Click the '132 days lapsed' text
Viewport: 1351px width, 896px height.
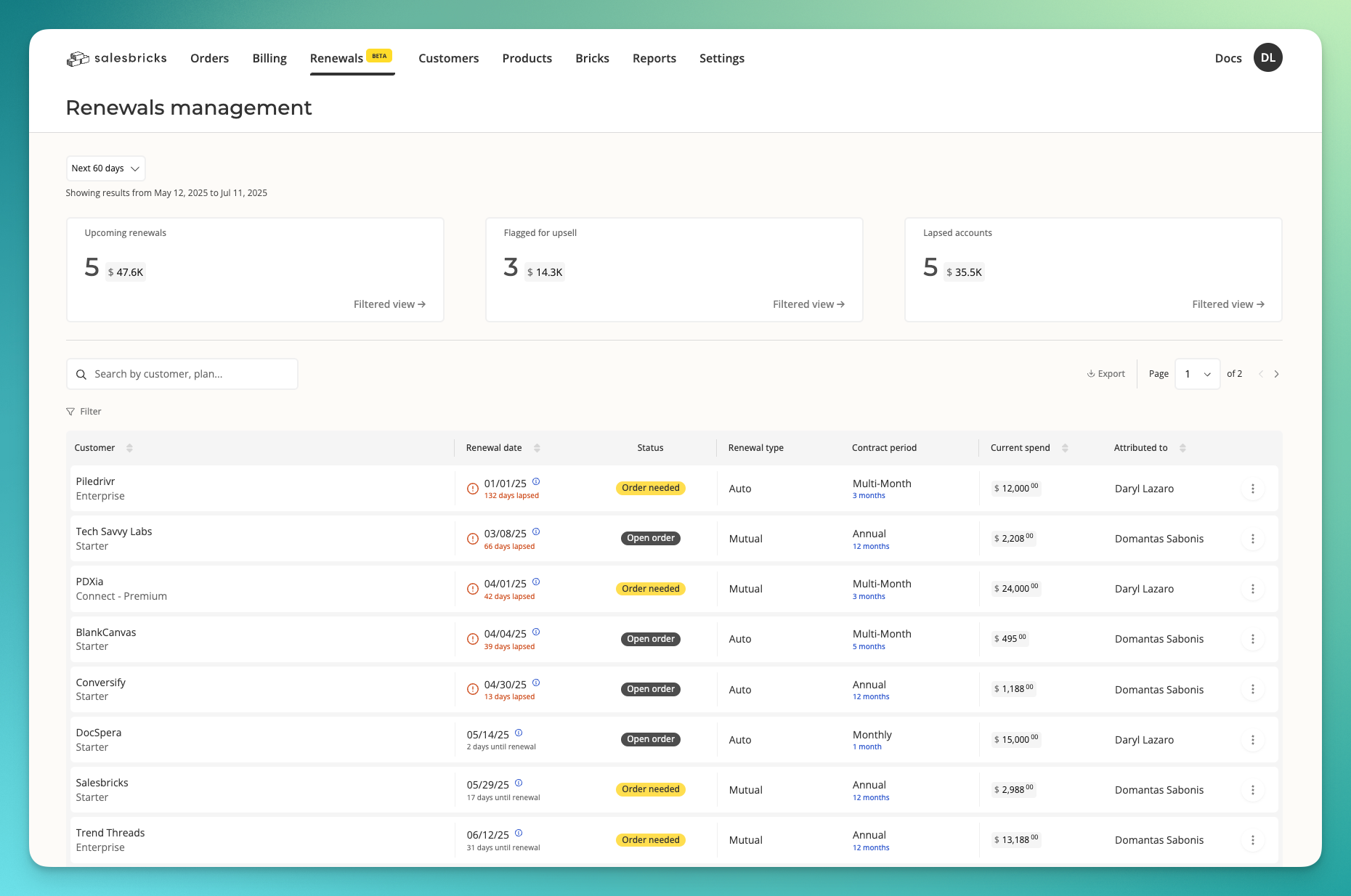511,496
